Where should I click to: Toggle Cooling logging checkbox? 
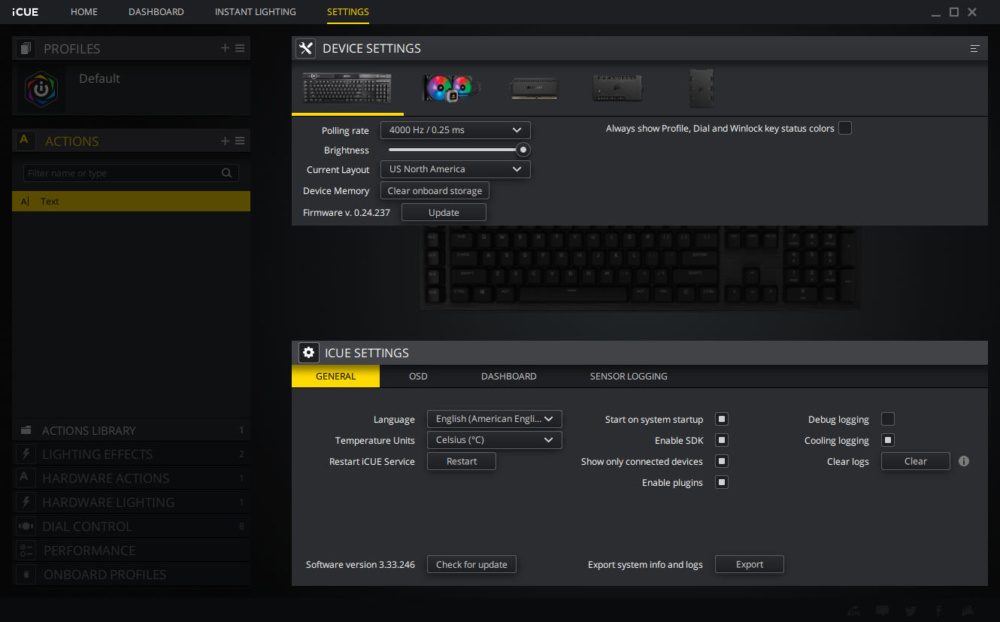pyautogui.click(x=888, y=440)
